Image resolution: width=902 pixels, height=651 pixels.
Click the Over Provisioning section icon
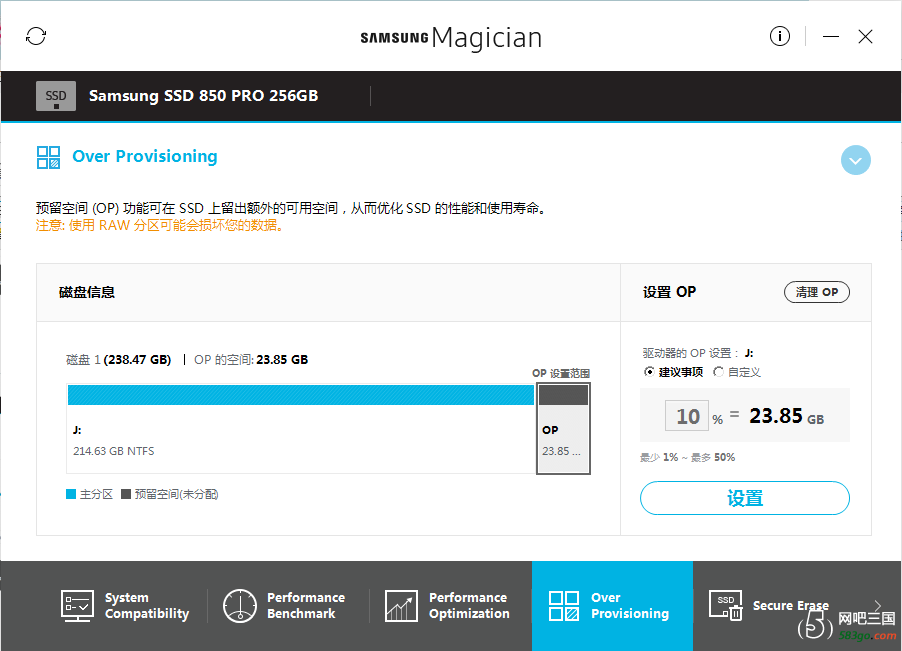click(48, 157)
